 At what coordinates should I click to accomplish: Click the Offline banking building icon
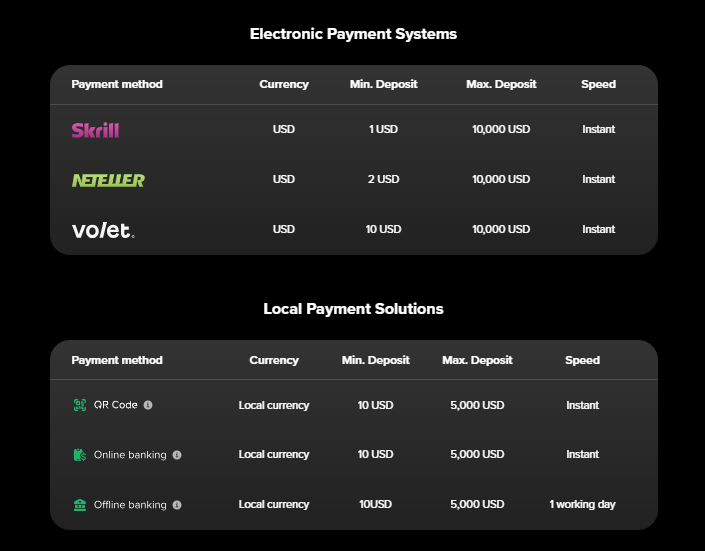tap(79, 505)
